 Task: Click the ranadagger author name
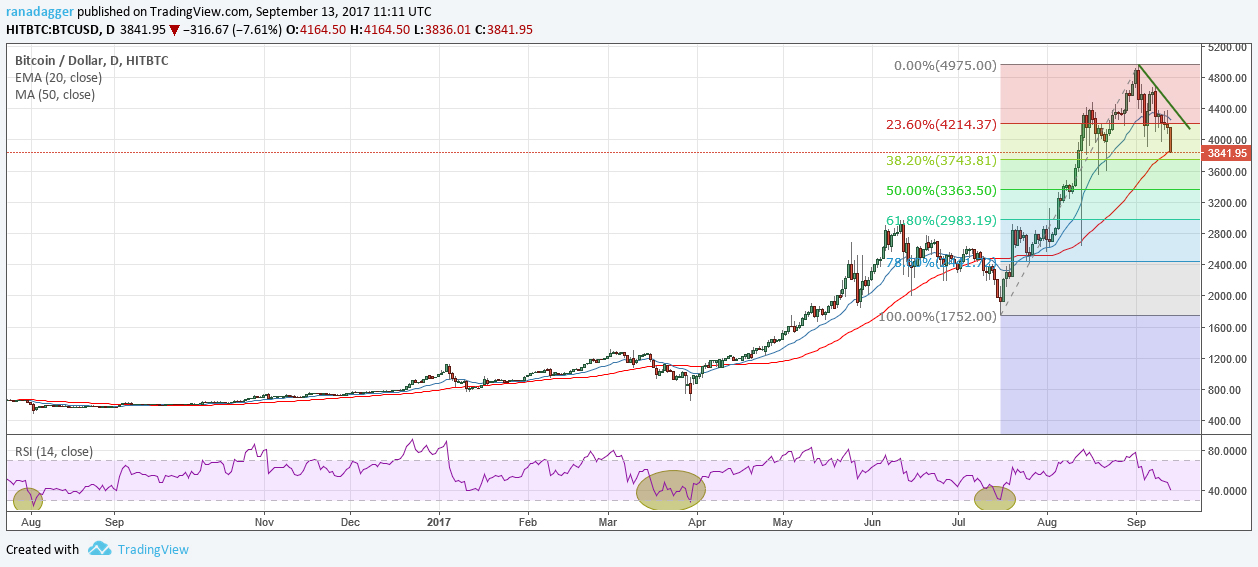click(38, 12)
